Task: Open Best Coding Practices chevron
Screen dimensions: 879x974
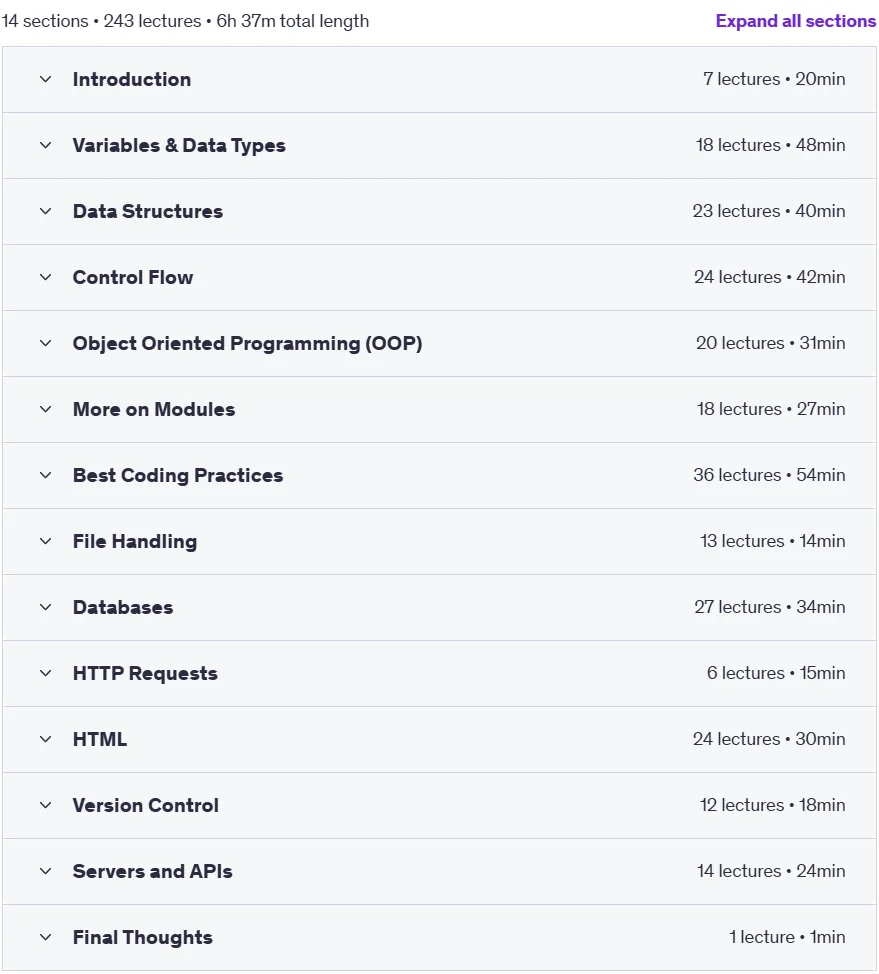Action: (x=45, y=475)
